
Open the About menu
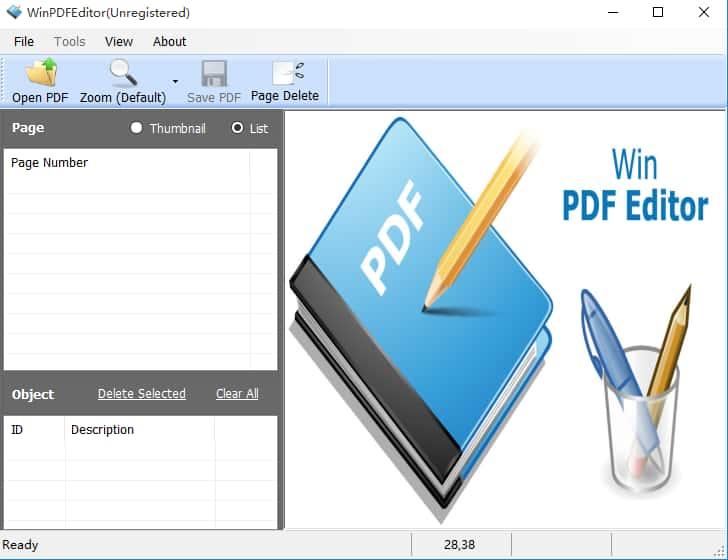(169, 42)
